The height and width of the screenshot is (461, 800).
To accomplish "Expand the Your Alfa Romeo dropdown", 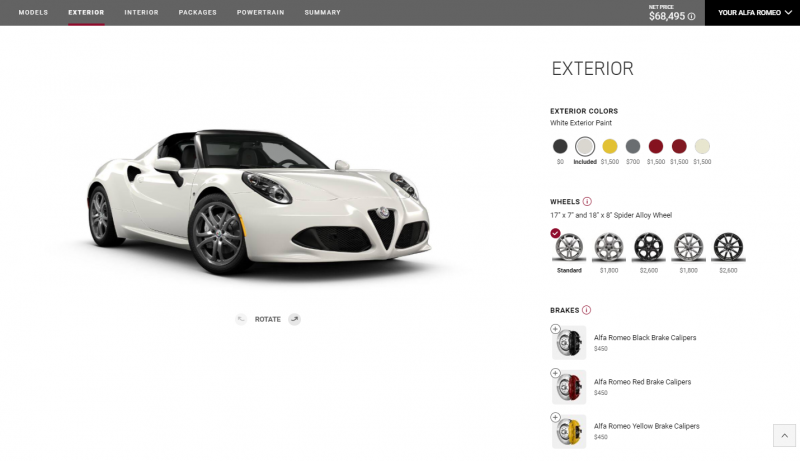I will click(753, 13).
